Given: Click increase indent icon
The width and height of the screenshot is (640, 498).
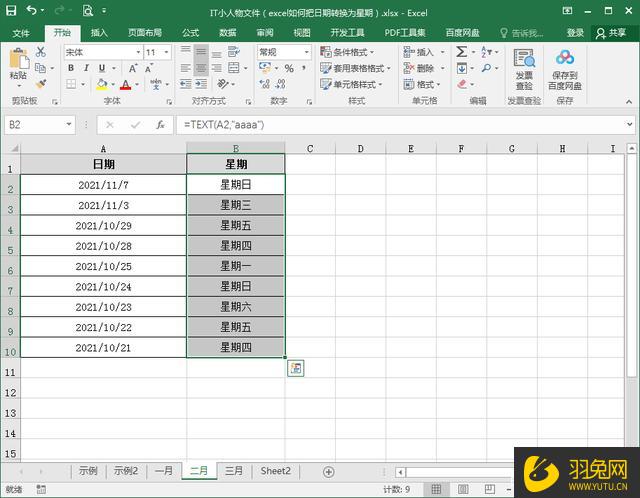Looking at the screenshot, I should tap(201, 84).
